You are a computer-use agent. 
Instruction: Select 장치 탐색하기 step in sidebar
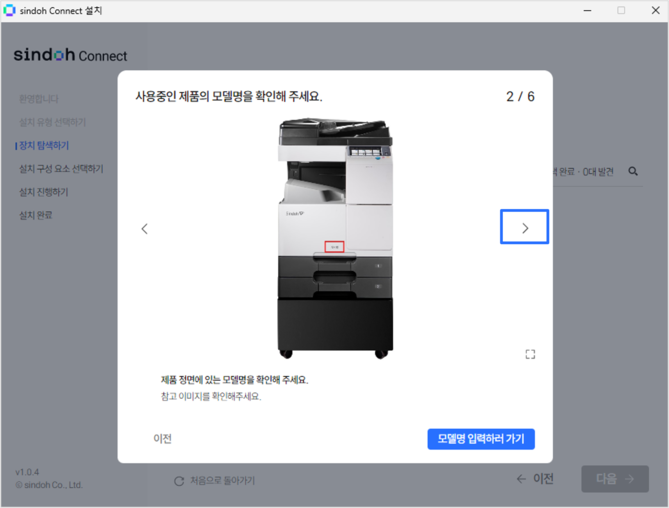point(44,145)
